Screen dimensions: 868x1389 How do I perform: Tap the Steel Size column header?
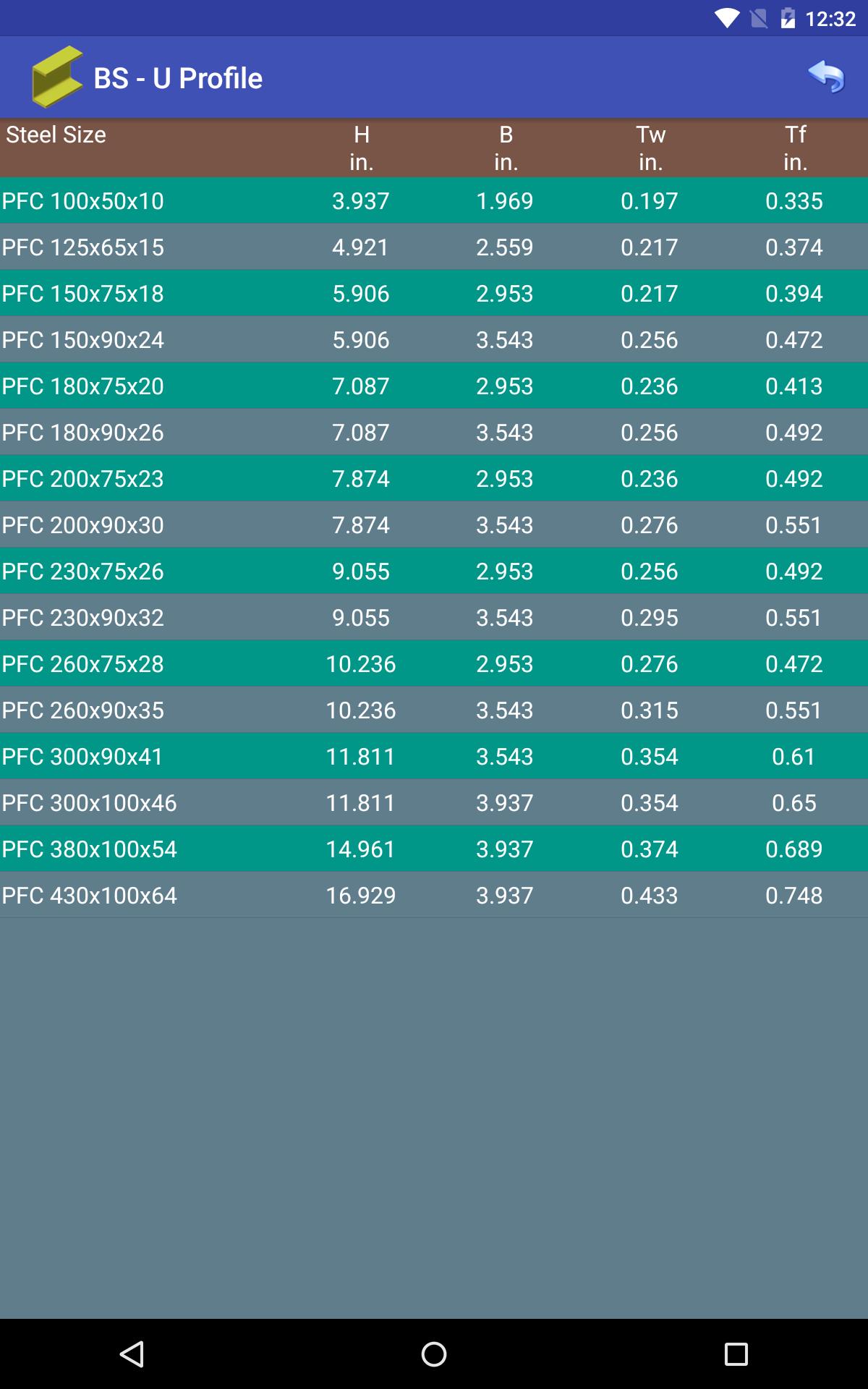(56, 135)
